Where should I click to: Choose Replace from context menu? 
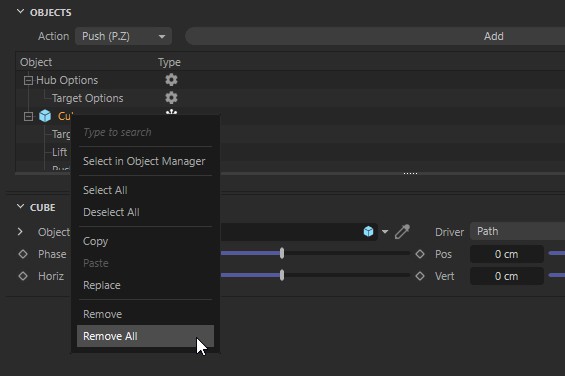click(145, 285)
